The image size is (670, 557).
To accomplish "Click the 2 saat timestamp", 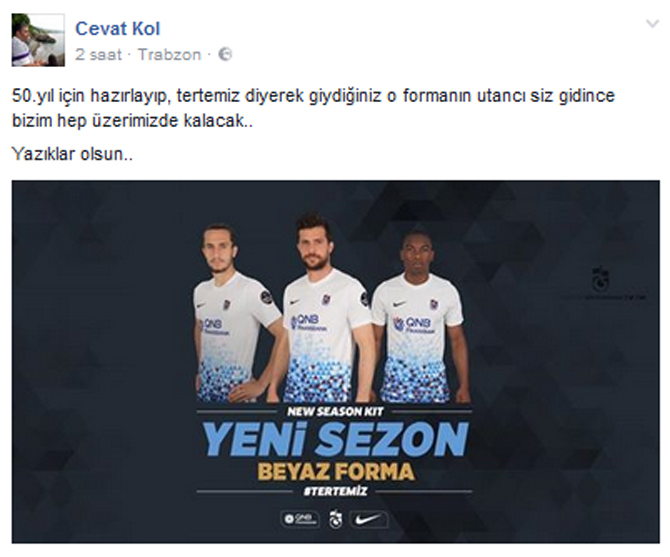I will pos(99,55).
